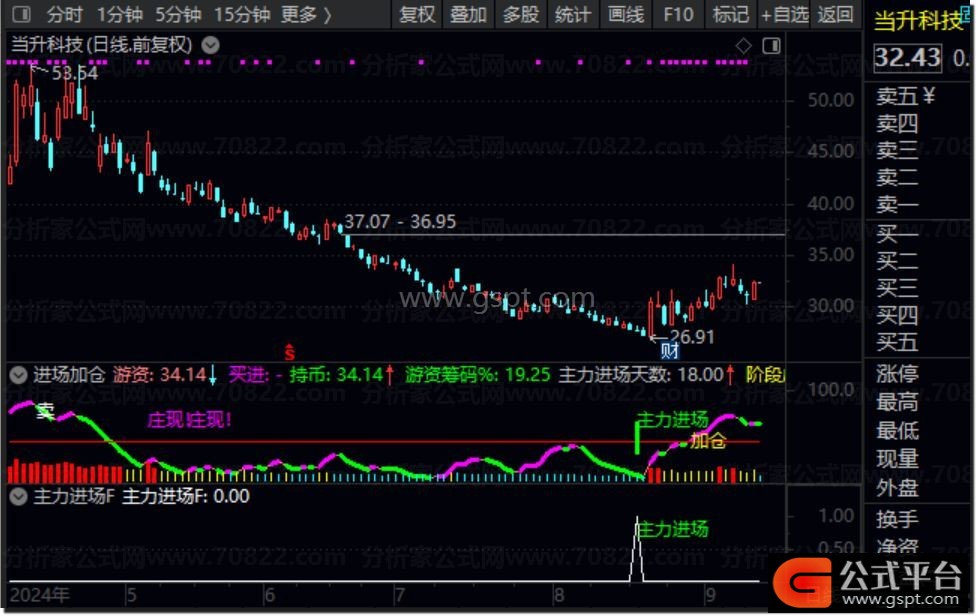Click the 现量 current volume label
Viewport: 978px width, 616px height.
pyautogui.click(x=897, y=459)
